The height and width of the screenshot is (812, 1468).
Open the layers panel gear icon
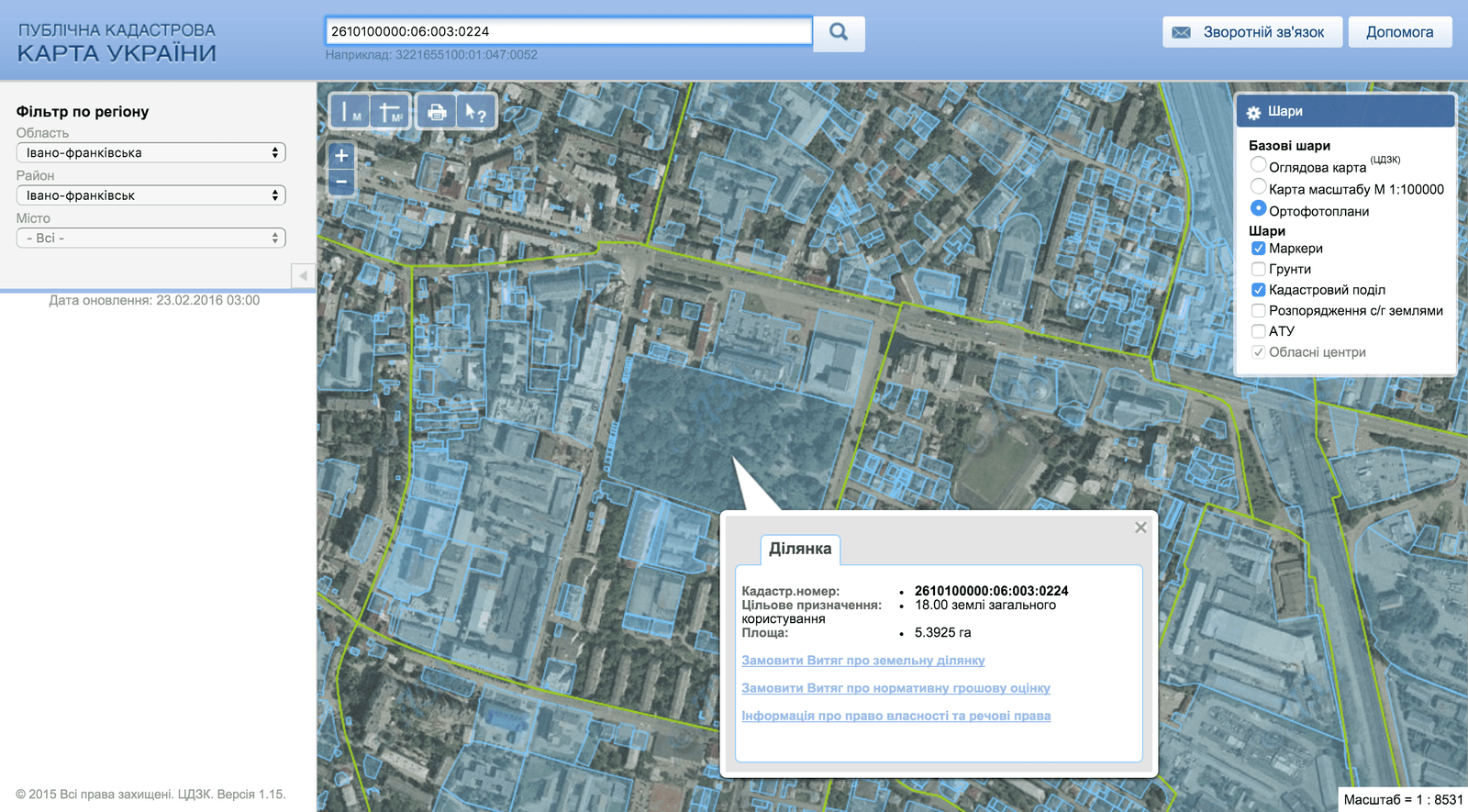coord(1253,112)
